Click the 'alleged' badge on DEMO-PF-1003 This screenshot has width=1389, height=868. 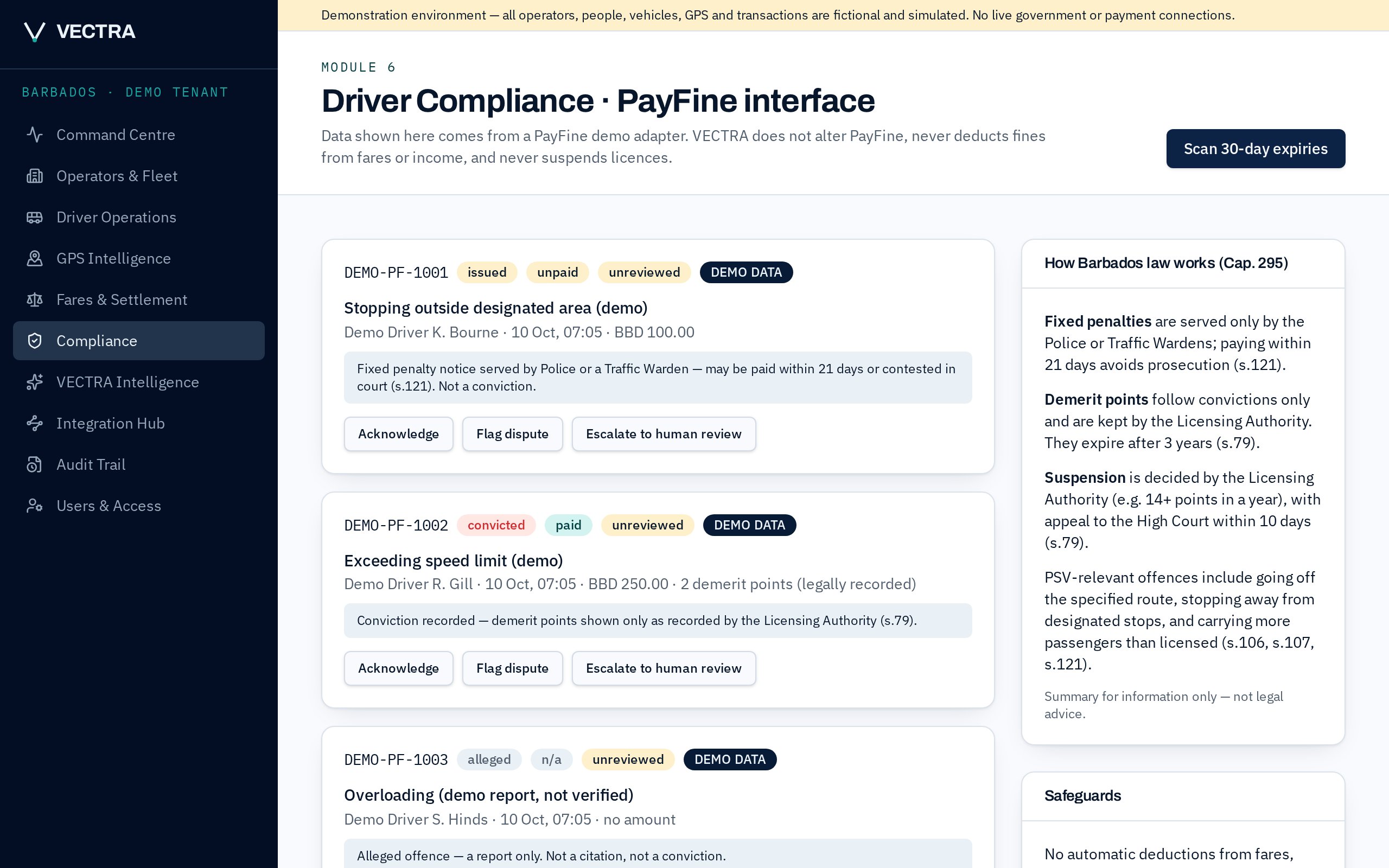[489, 759]
